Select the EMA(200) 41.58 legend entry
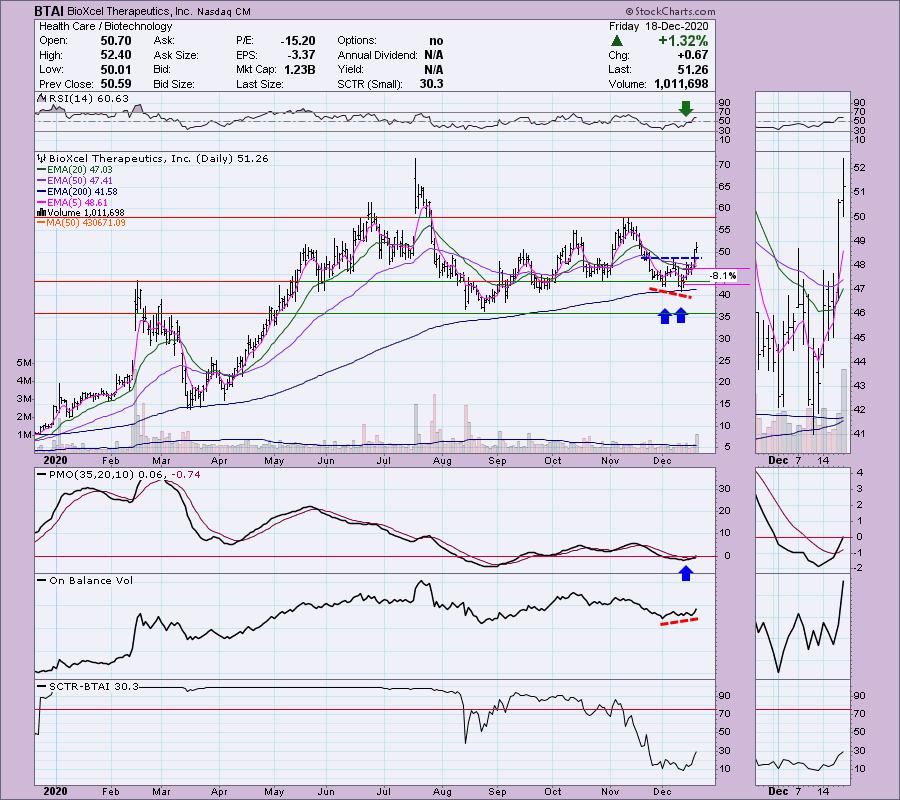Viewport: 900px width, 800px height. click(77, 192)
